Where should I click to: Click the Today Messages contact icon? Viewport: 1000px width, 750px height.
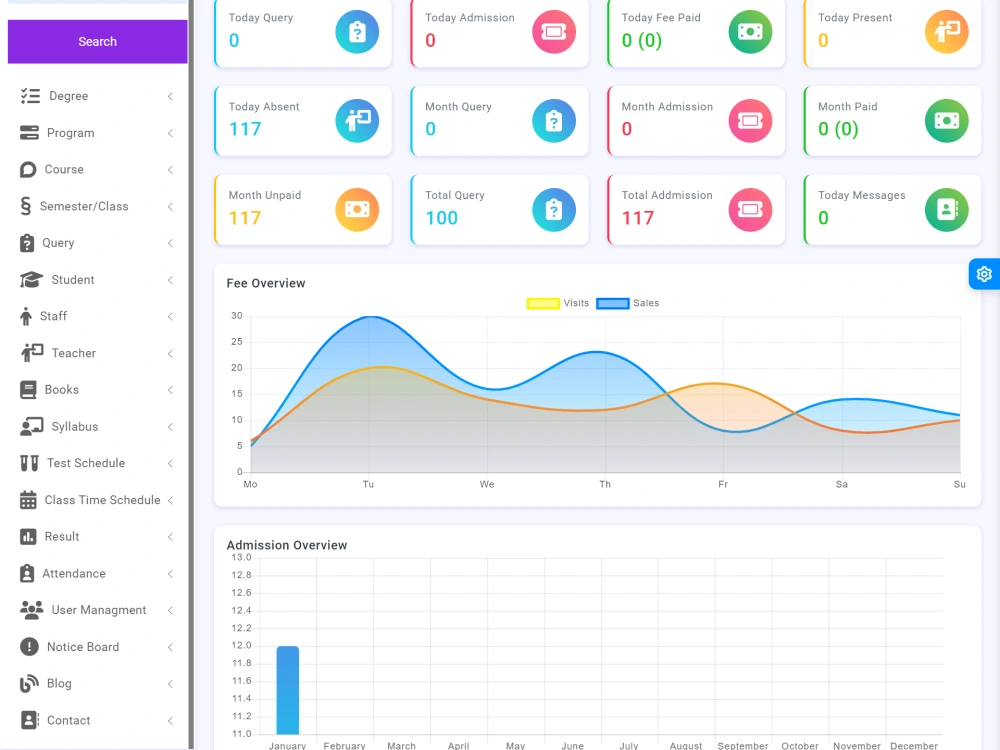coord(946,209)
